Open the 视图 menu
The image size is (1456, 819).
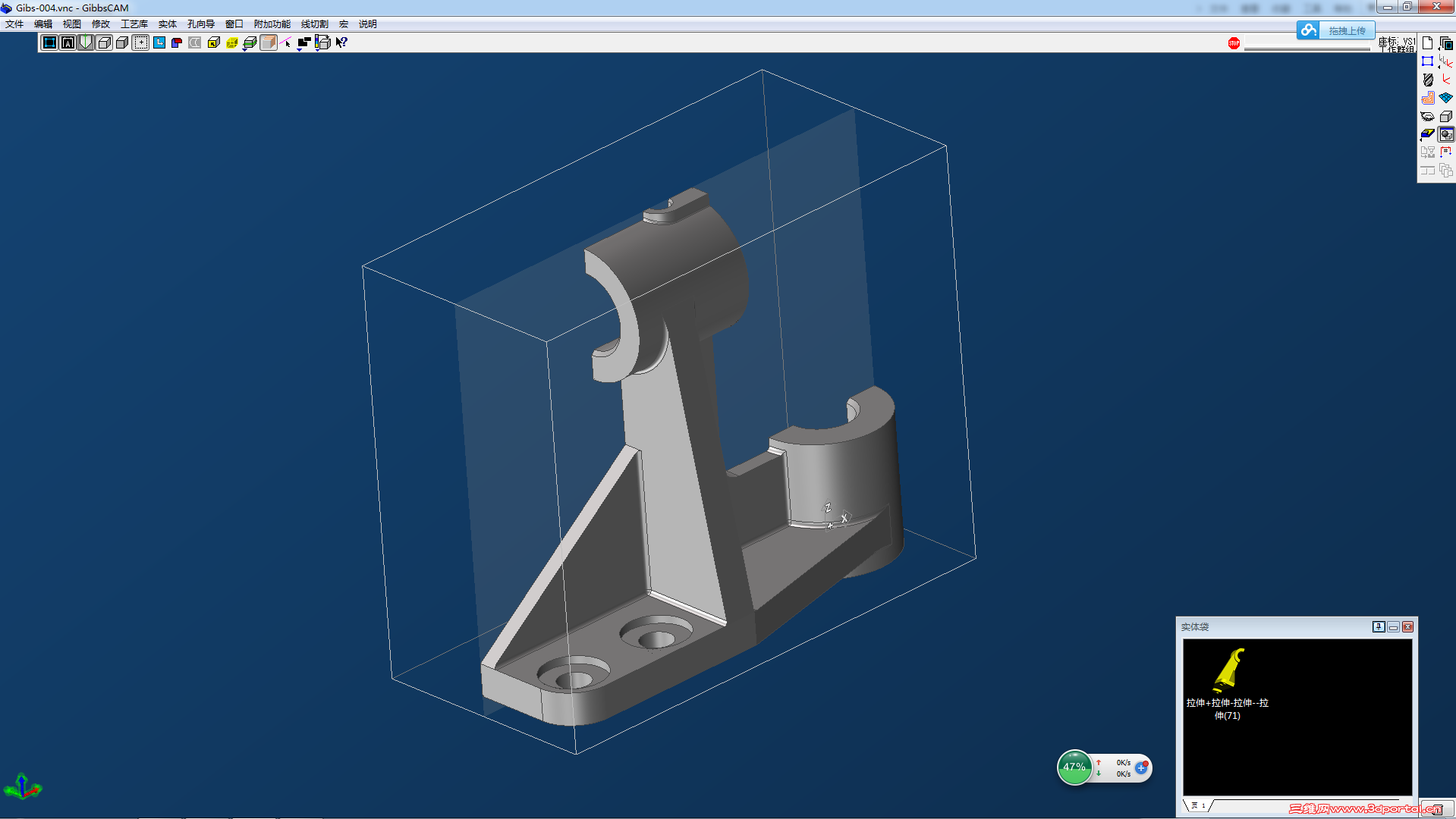tap(72, 24)
